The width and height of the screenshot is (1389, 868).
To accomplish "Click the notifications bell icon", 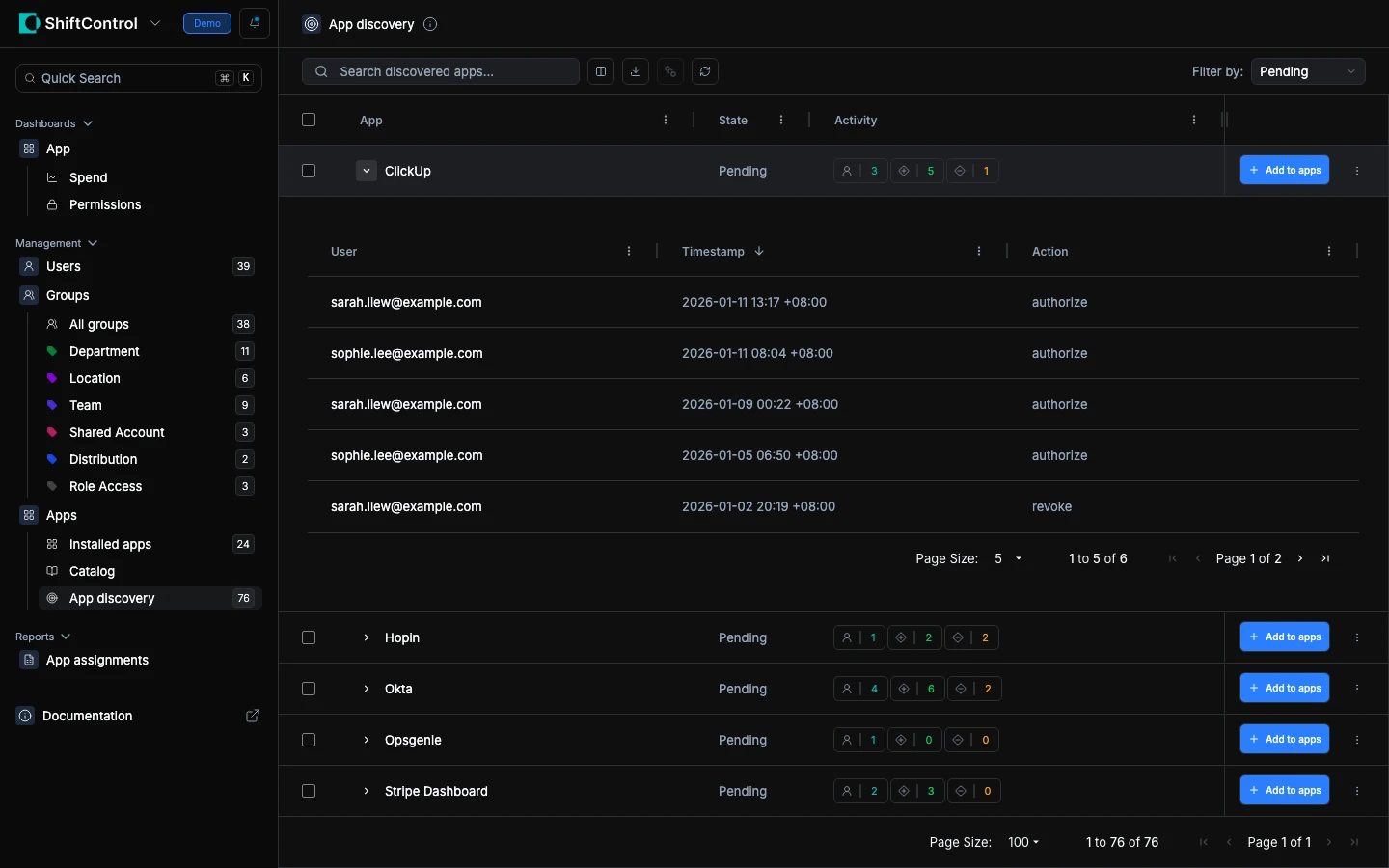I will (x=255, y=23).
